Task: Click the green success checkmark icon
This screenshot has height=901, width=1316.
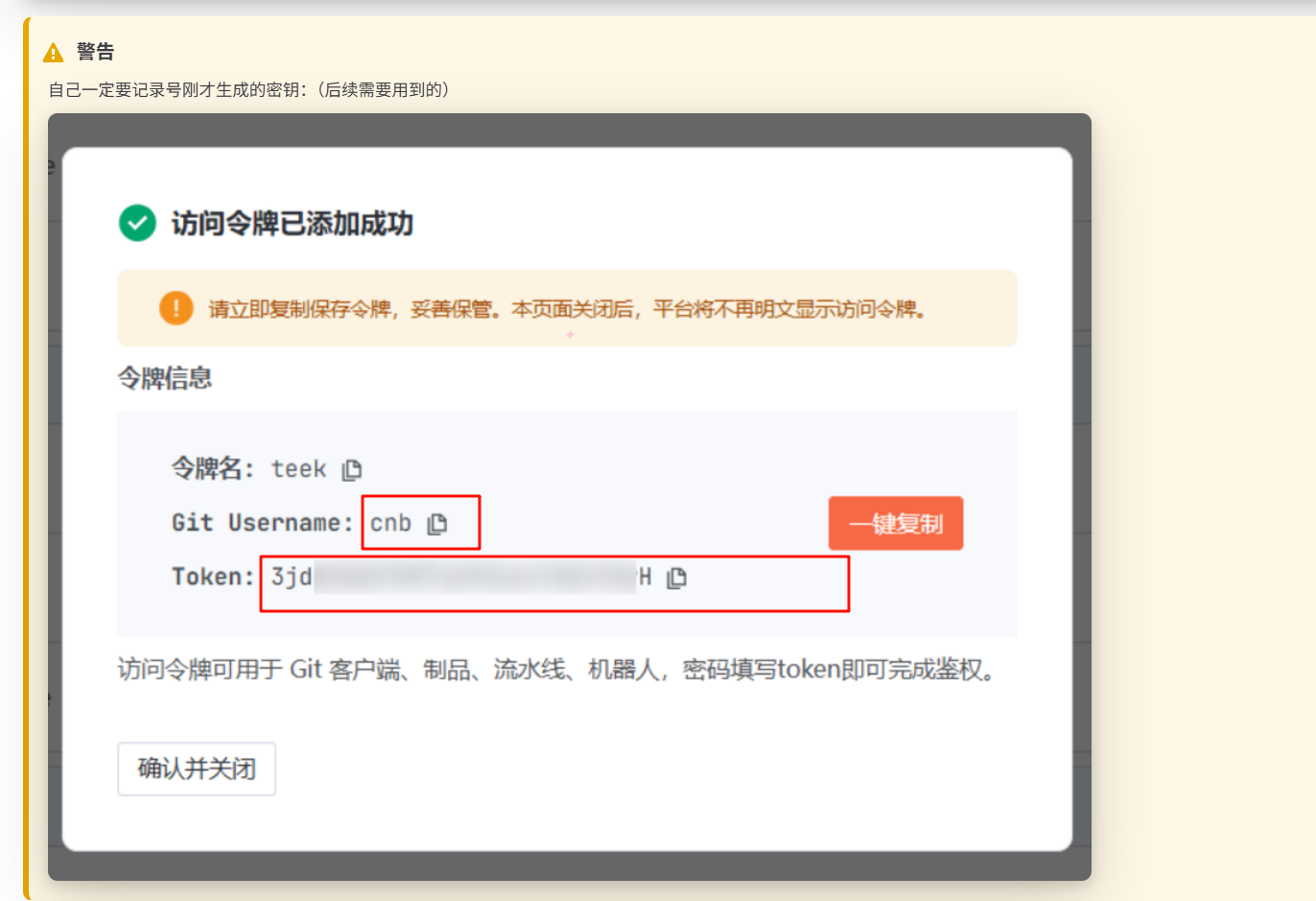Action: coord(137,223)
